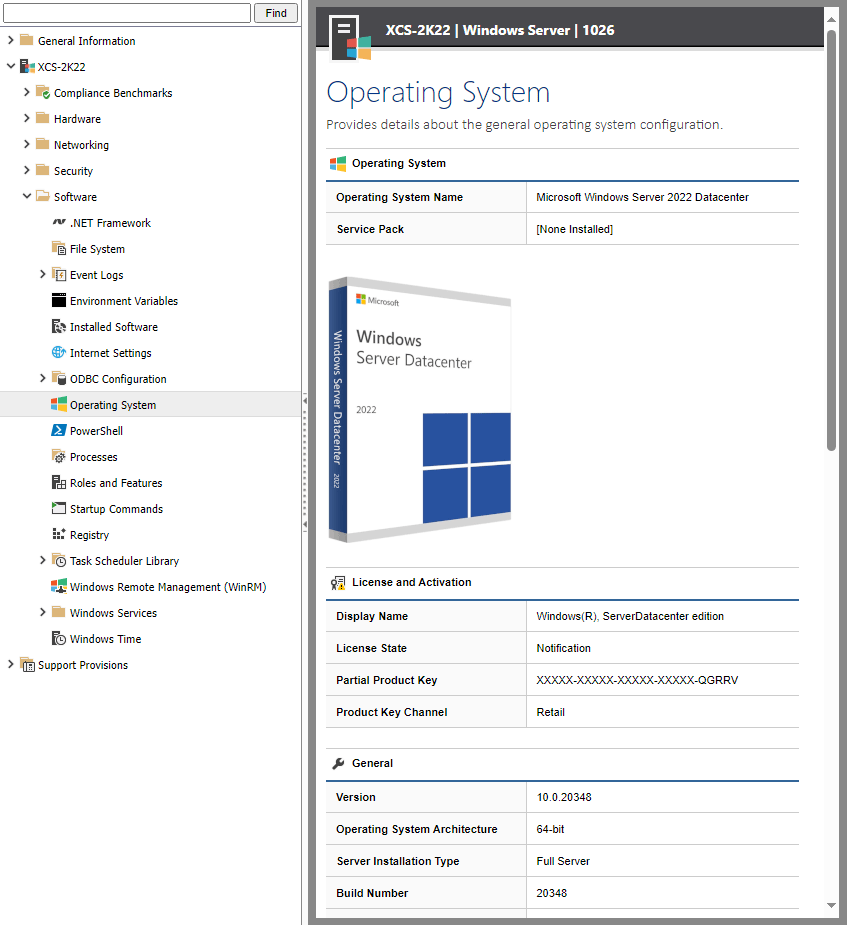
Task: Open Environment Variables page
Action: [124, 301]
